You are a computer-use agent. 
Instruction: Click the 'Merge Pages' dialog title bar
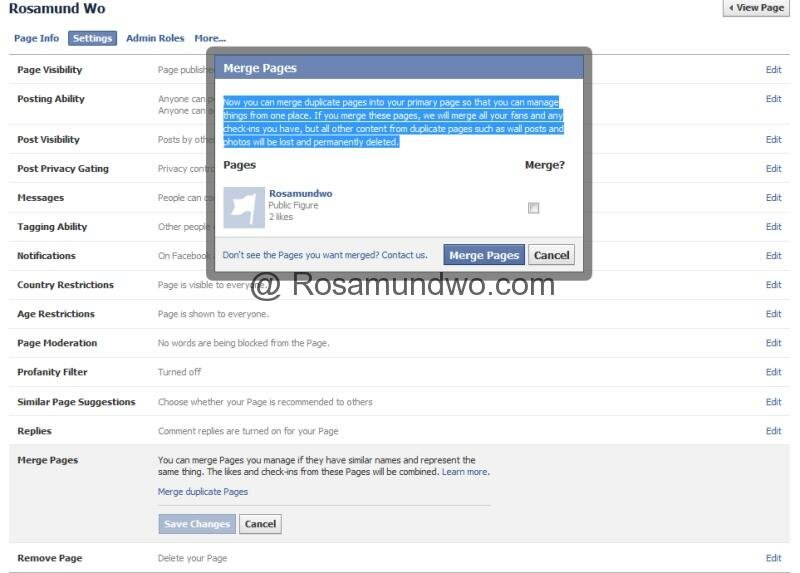click(399, 68)
